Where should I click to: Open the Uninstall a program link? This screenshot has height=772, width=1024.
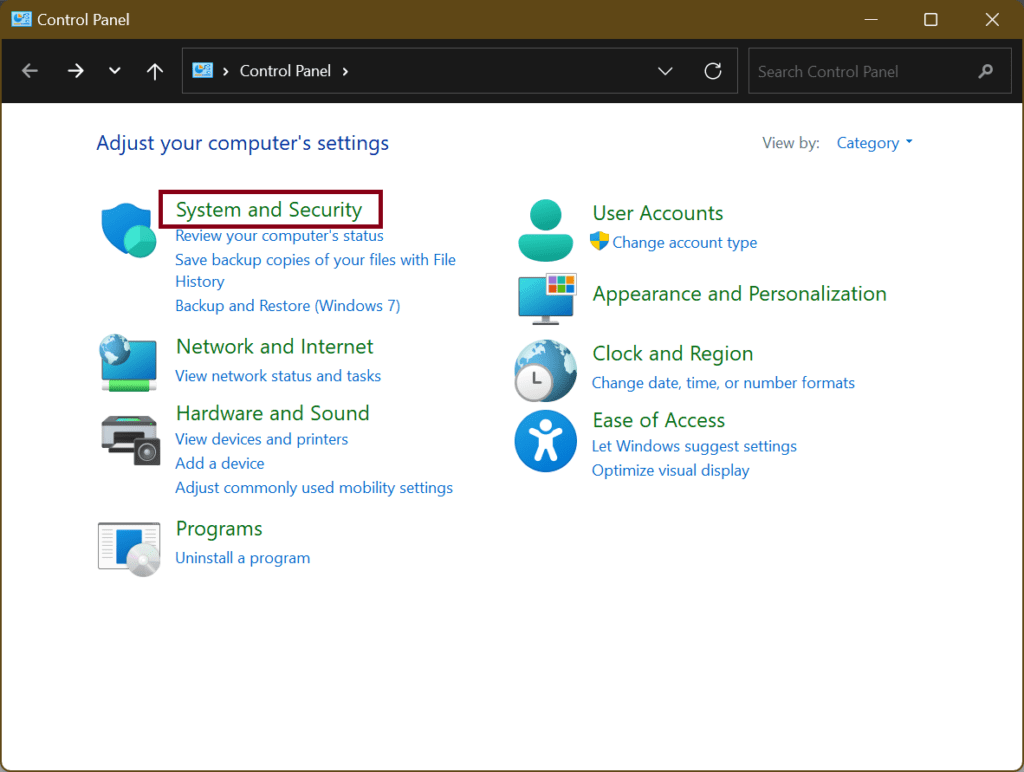(242, 558)
